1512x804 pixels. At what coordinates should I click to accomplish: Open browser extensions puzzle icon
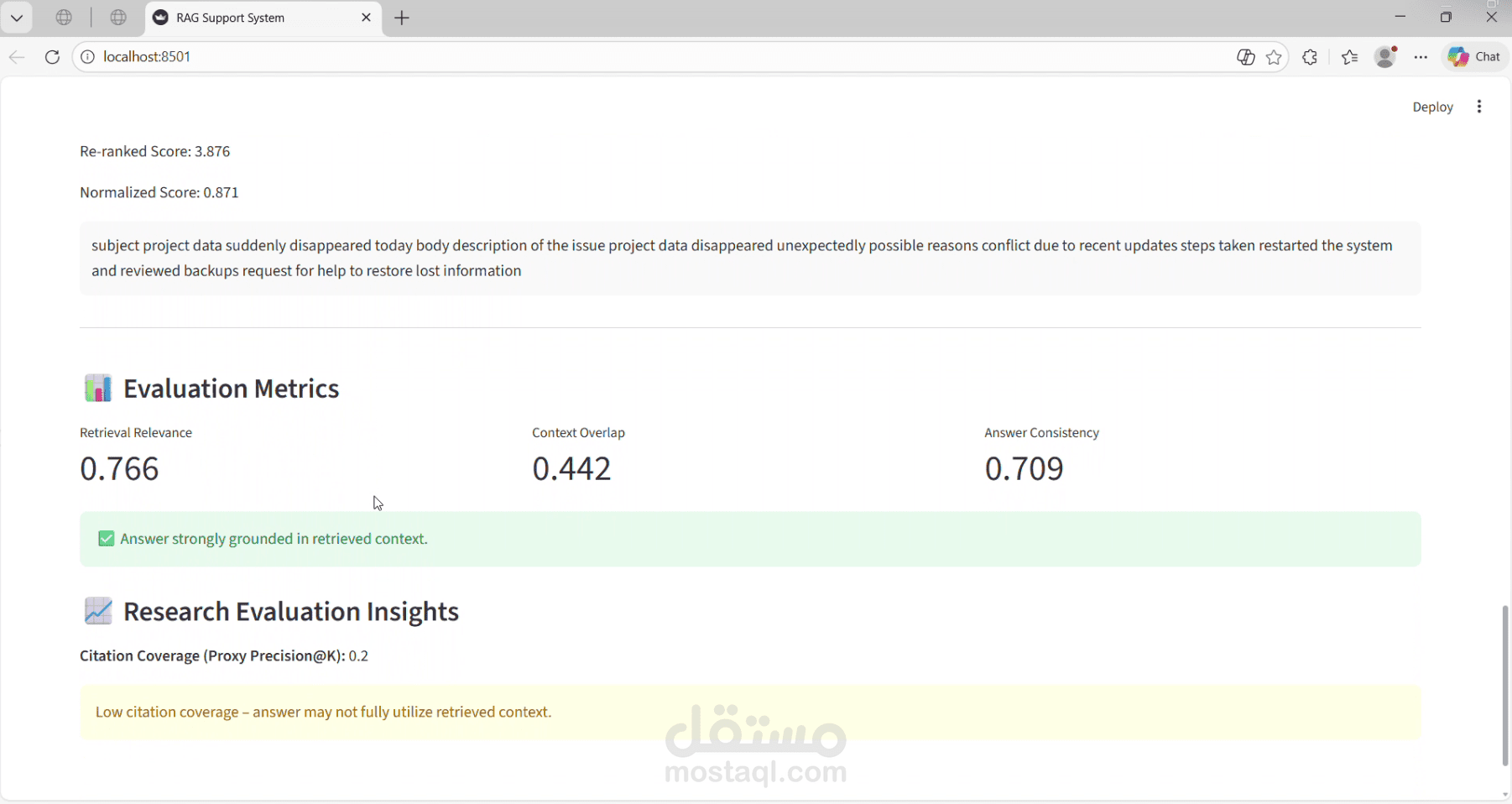(x=1310, y=57)
